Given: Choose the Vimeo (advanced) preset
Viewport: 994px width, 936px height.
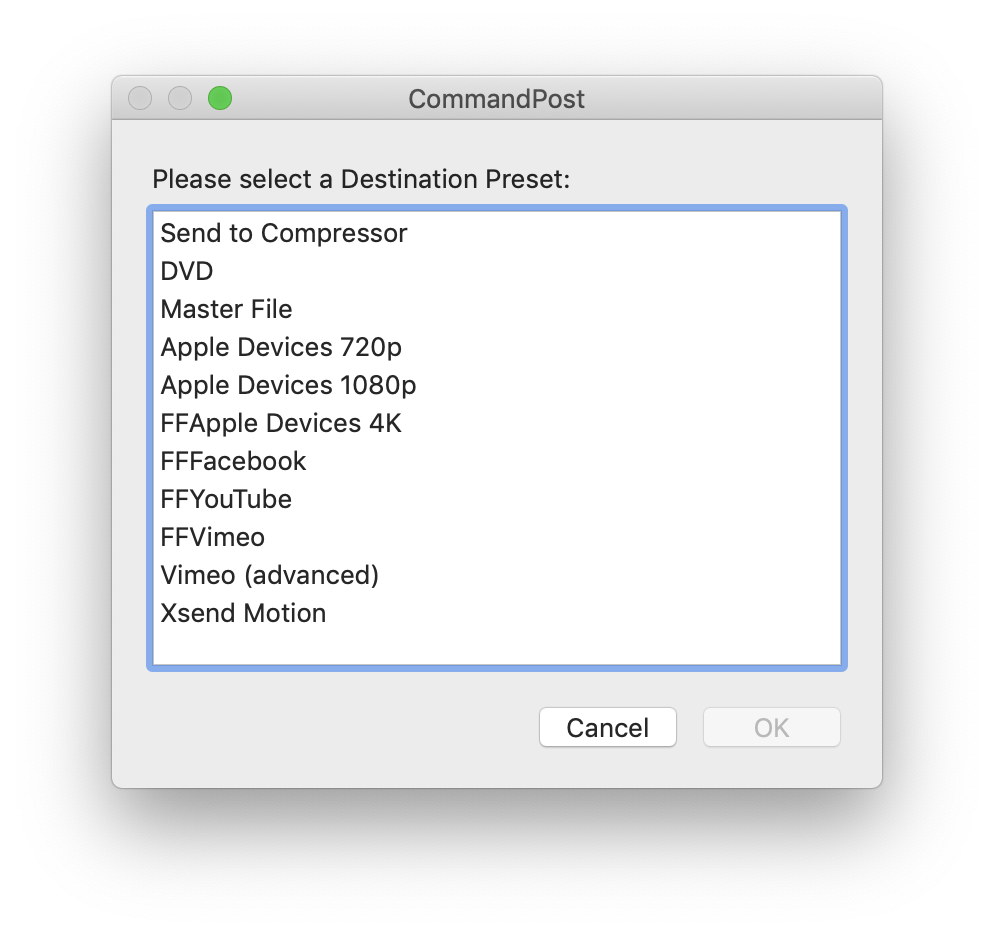Looking at the screenshot, I should pyautogui.click(x=270, y=575).
